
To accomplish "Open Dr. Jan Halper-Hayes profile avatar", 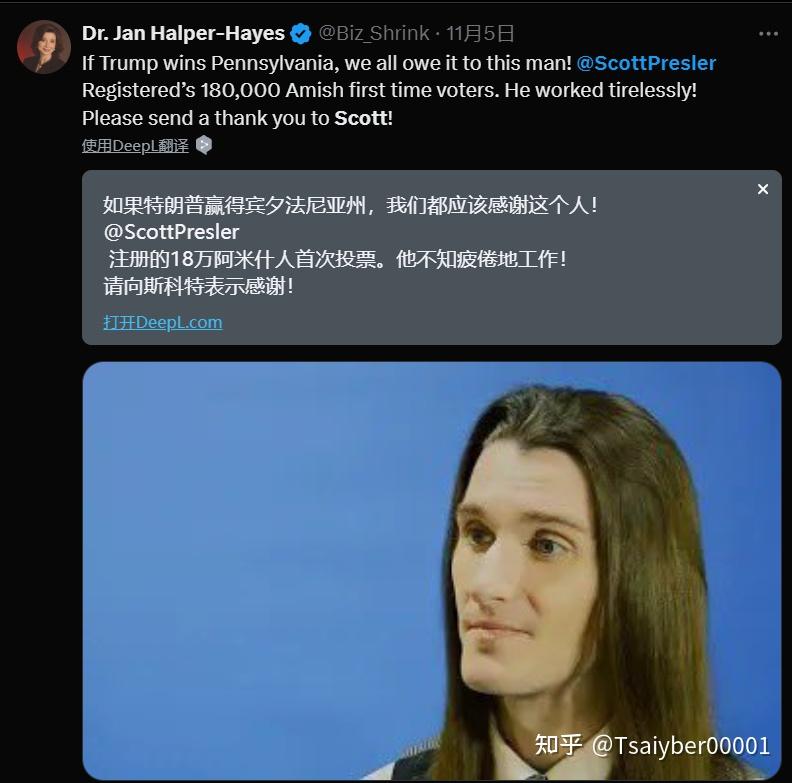I will pyautogui.click(x=44, y=47).
